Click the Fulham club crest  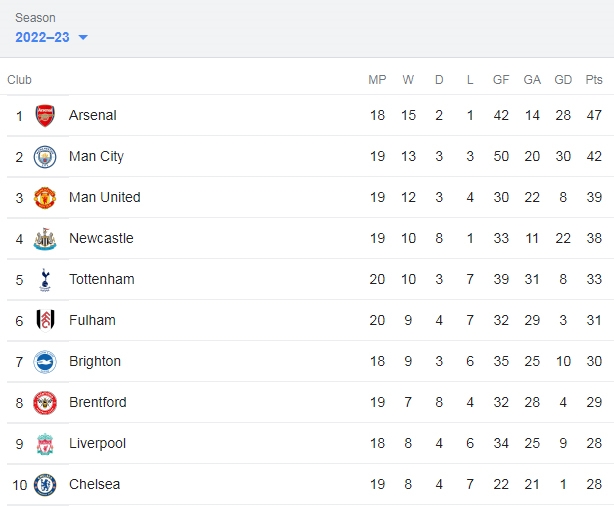(45, 321)
